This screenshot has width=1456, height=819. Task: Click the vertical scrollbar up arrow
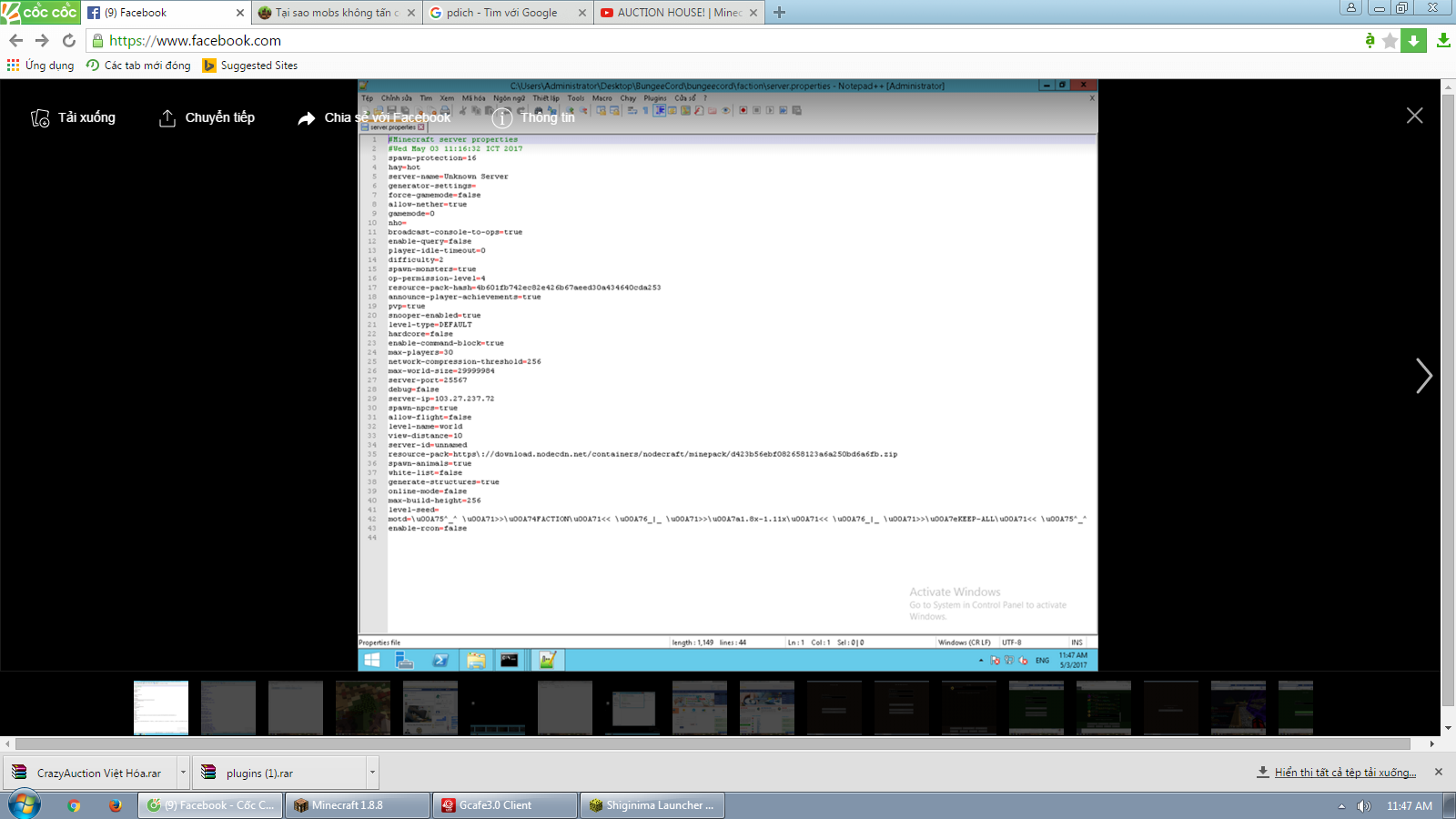1449,87
